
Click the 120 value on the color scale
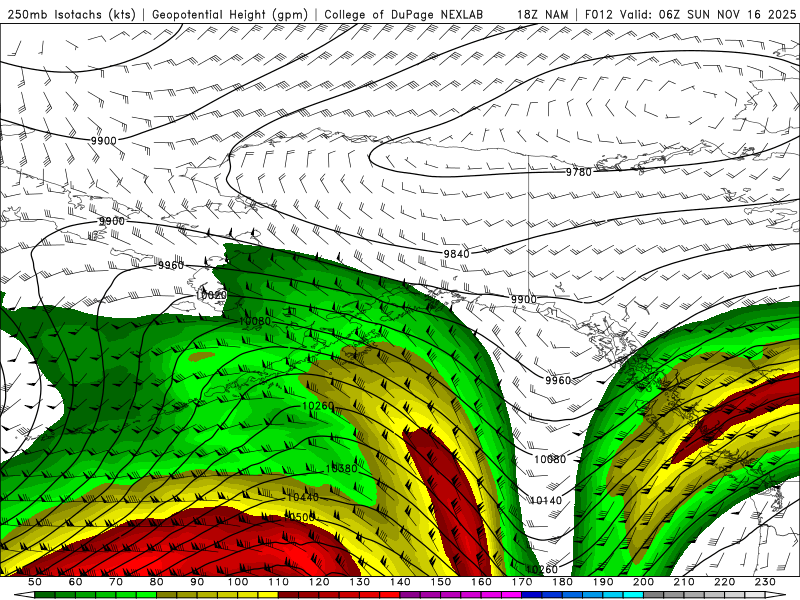tap(319, 582)
